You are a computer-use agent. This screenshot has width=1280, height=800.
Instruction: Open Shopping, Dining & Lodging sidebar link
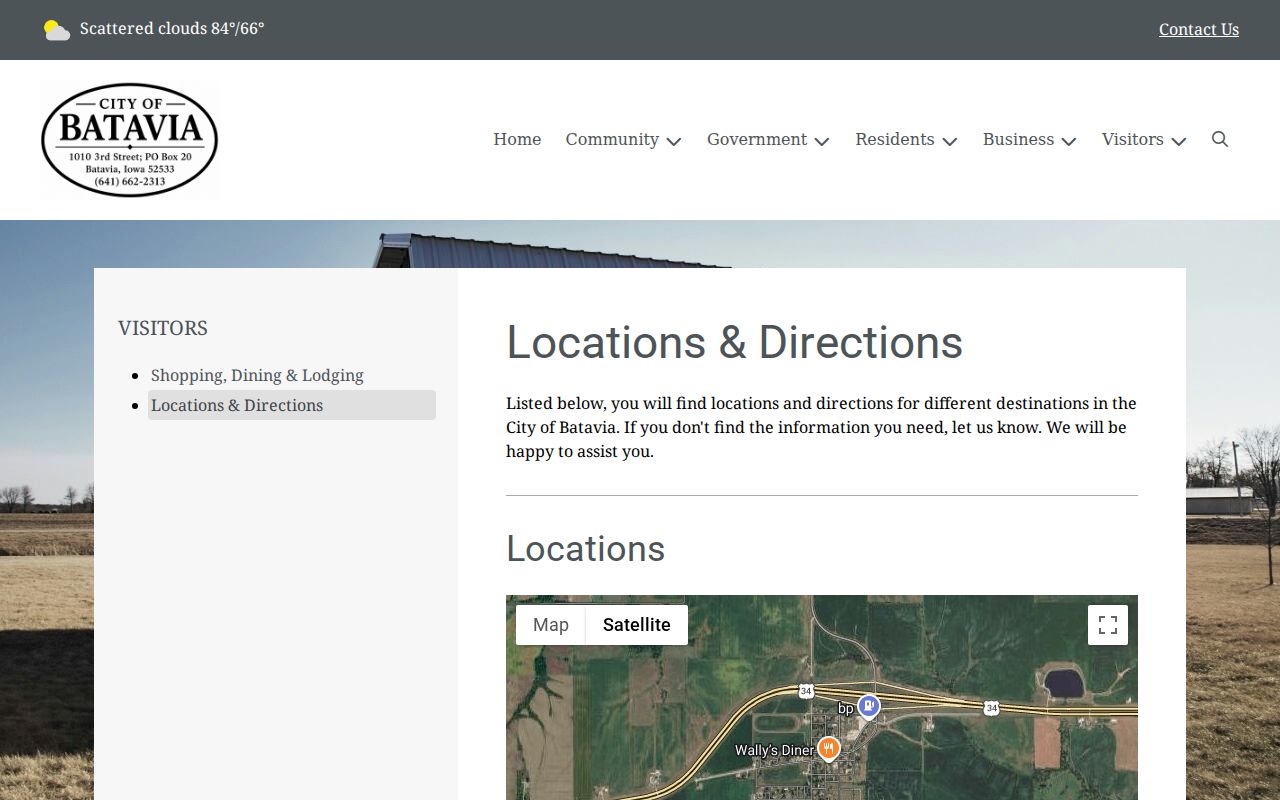257,375
